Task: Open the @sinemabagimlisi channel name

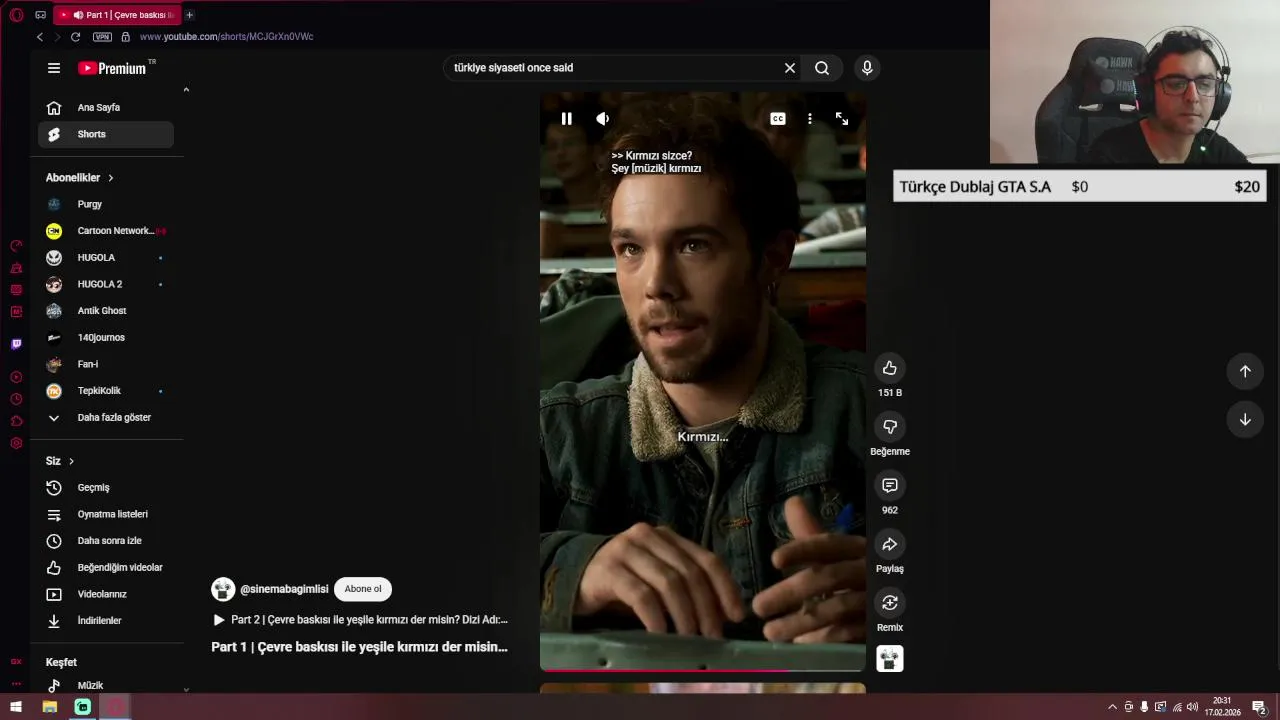Action: coord(284,589)
